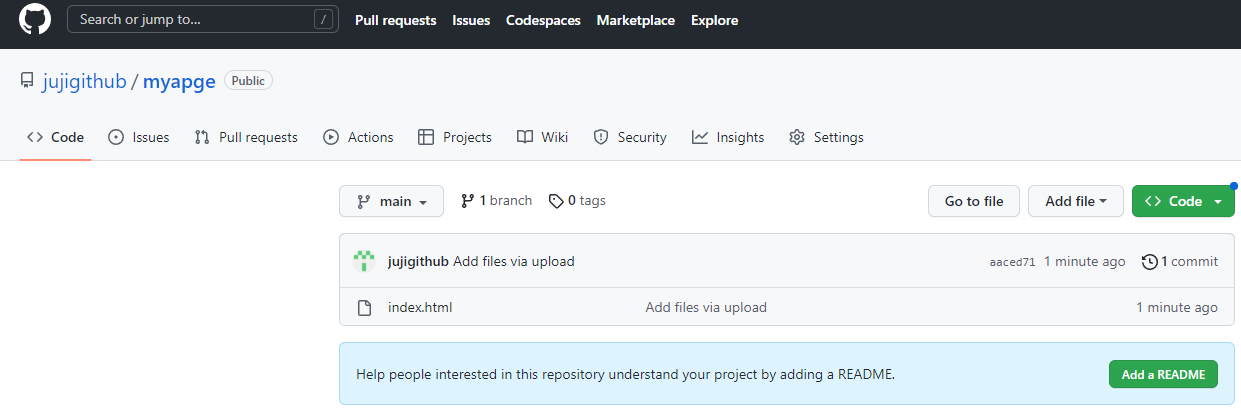The width and height of the screenshot is (1241, 418).
Task: Open the Code tab
Action: (56, 137)
